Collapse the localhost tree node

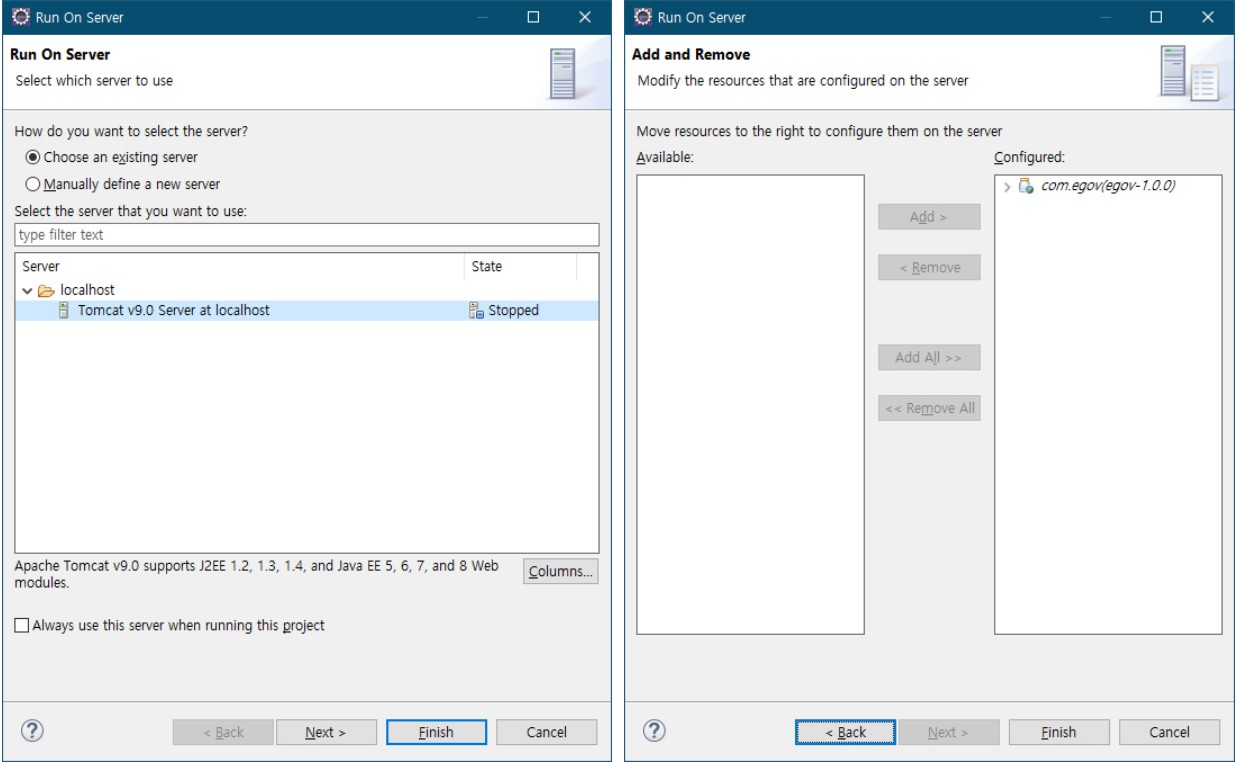[x=27, y=290]
